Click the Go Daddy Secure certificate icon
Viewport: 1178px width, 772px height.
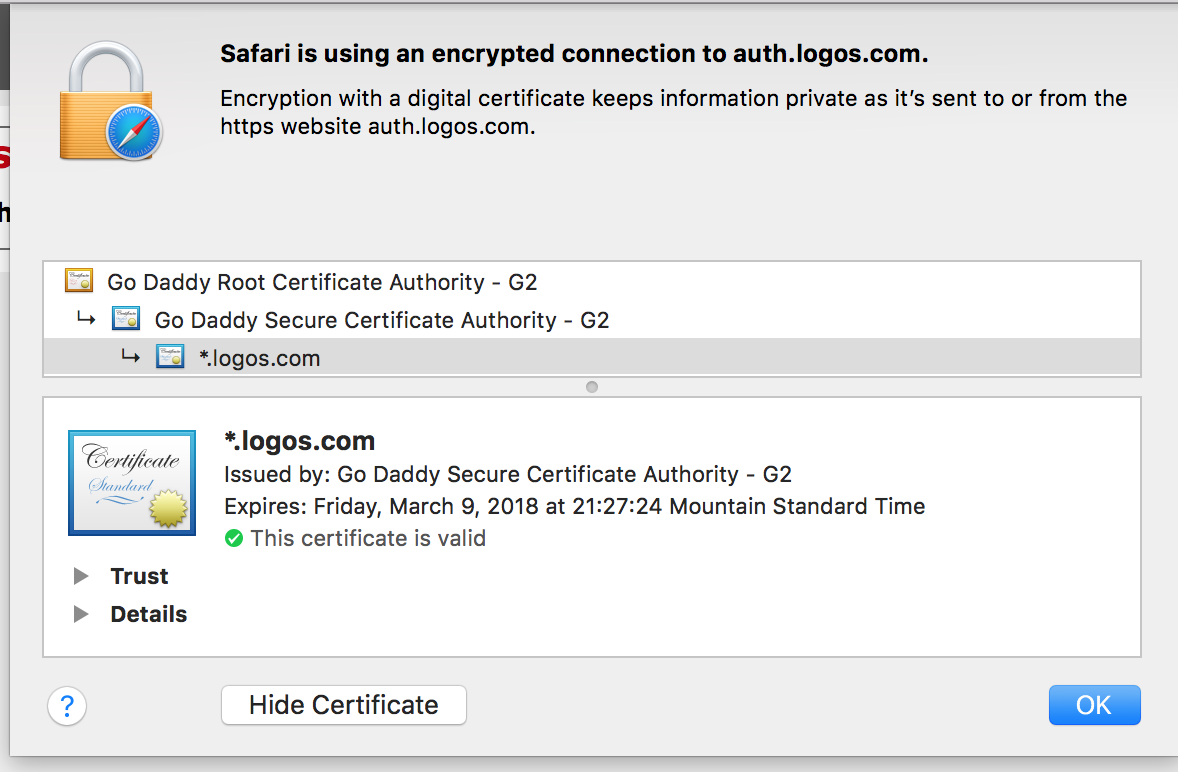point(125,318)
